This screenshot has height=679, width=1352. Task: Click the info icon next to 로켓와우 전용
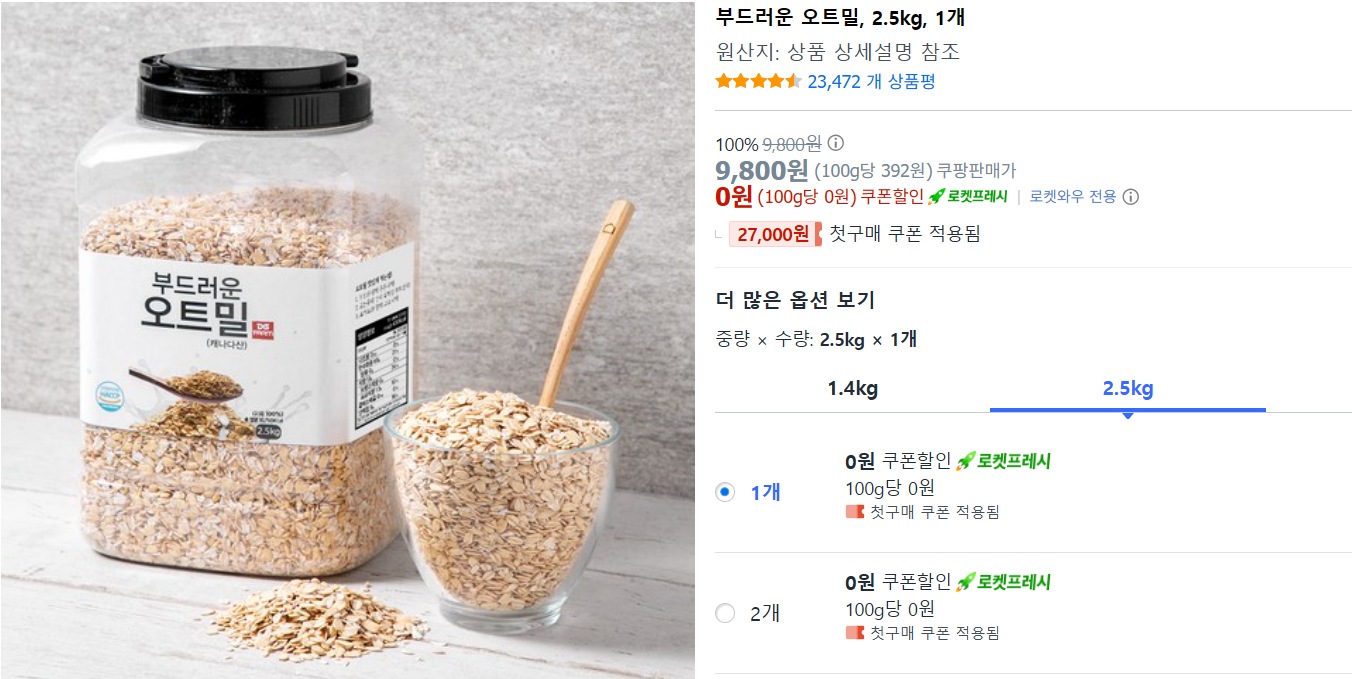pos(1131,197)
